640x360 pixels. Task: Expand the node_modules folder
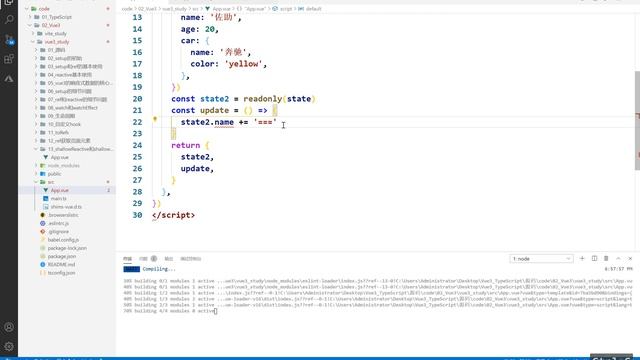[x=36, y=165]
